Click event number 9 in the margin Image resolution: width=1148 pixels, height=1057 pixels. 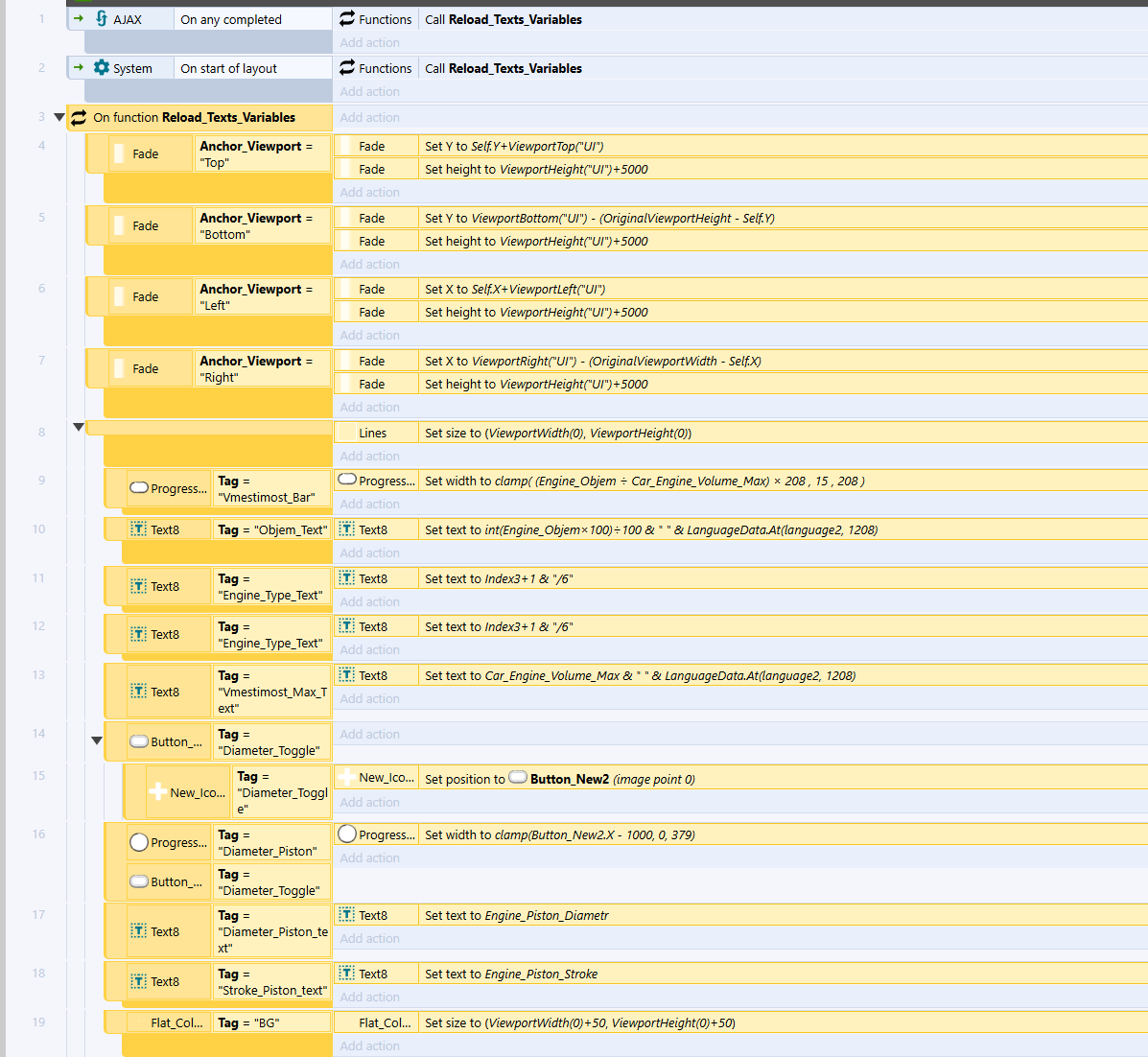tap(42, 481)
